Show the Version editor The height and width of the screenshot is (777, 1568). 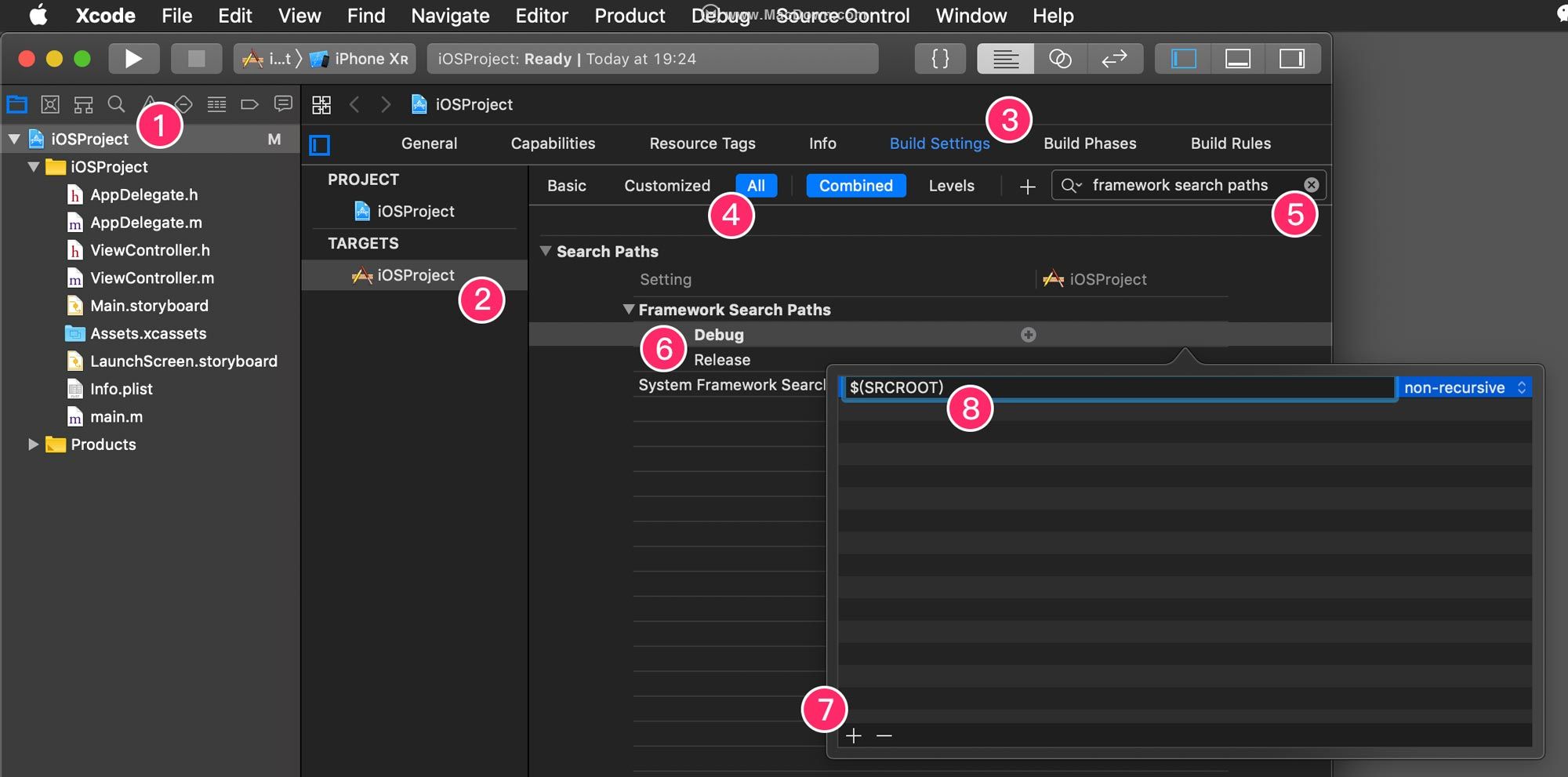(1114, 59)
